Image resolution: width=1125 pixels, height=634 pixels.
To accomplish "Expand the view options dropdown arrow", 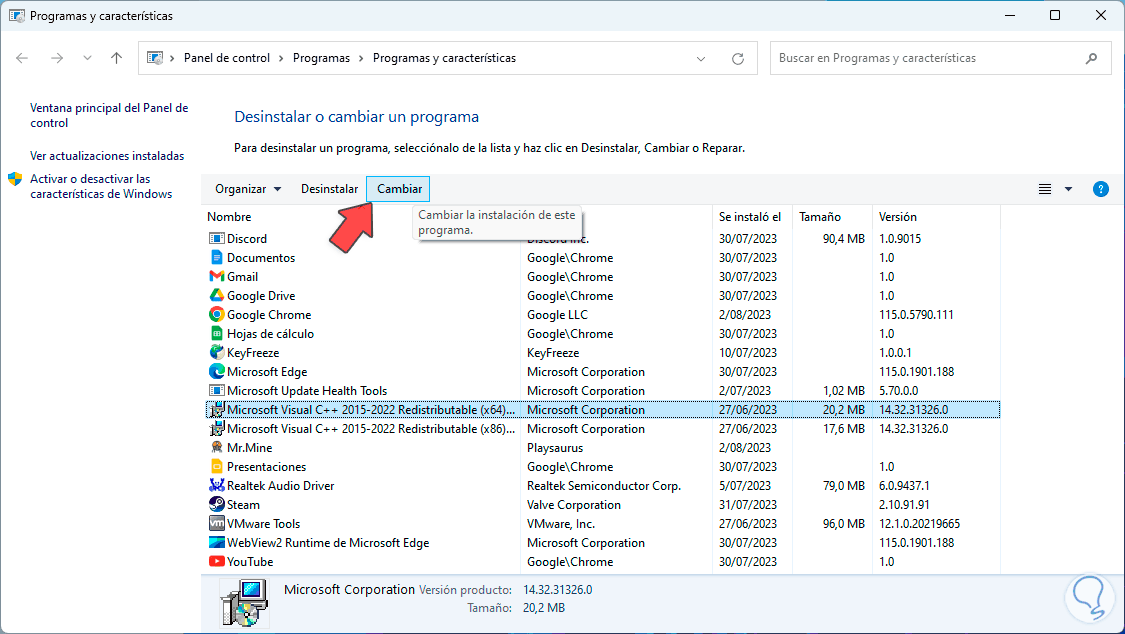I will coord(1068,189).
